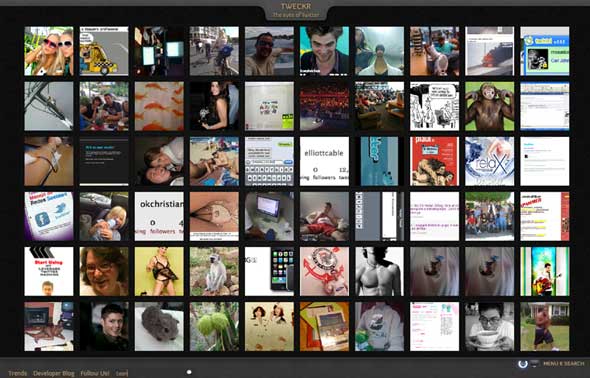Open the yellow taxi cartoon thumbnail
Image resolution: width=590 pixels, height=378 pixels.
click(x=104, y=51)
